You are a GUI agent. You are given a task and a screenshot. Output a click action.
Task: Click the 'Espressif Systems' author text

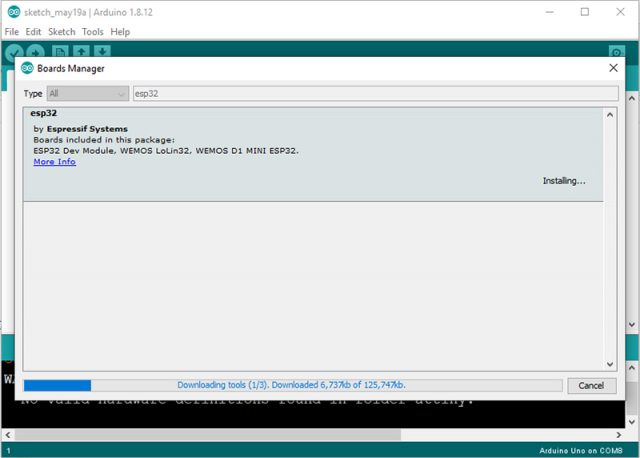[x=87, y=129]
